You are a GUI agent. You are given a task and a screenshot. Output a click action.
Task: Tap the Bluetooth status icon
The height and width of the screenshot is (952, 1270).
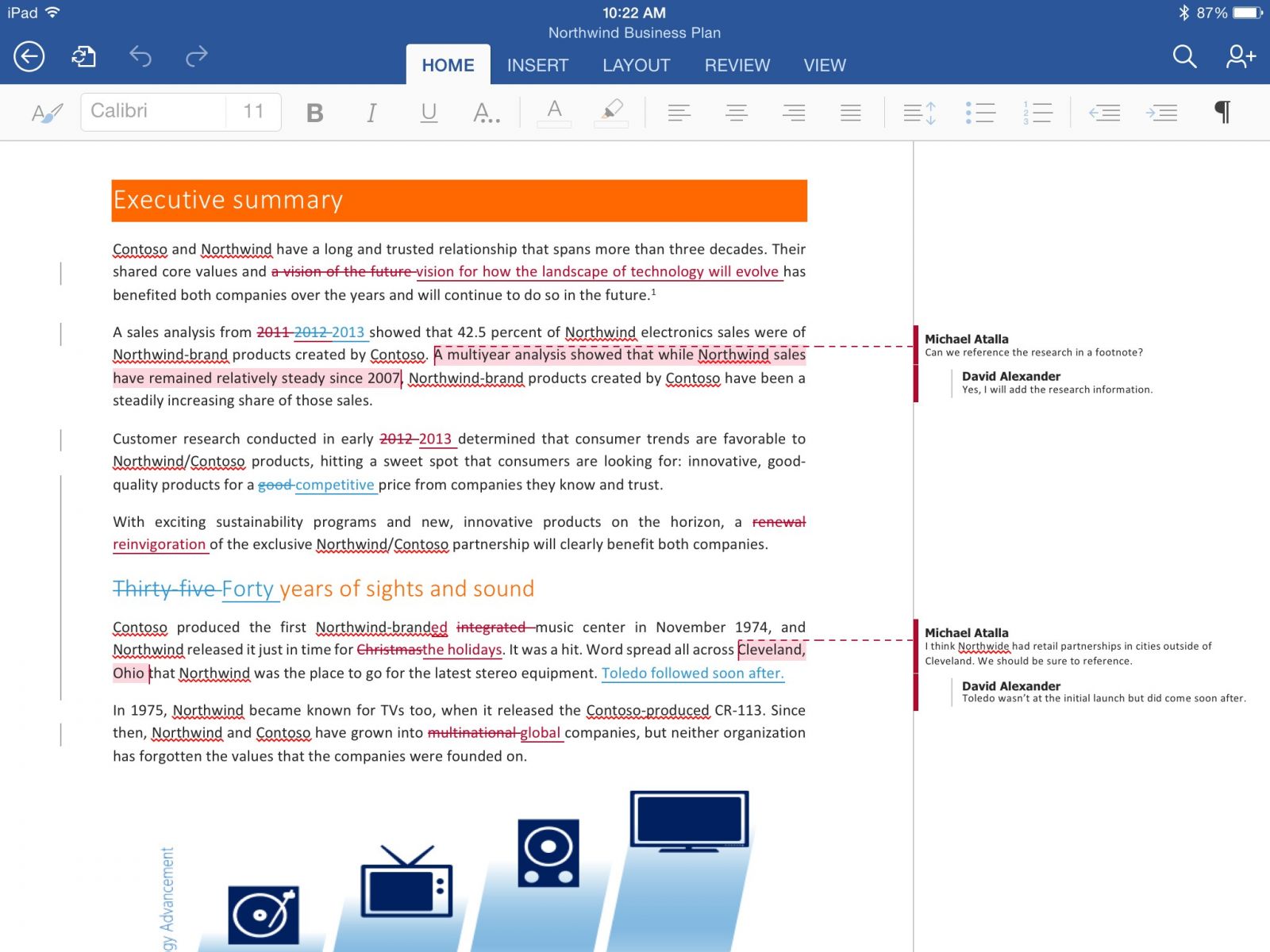[1183, 13]
